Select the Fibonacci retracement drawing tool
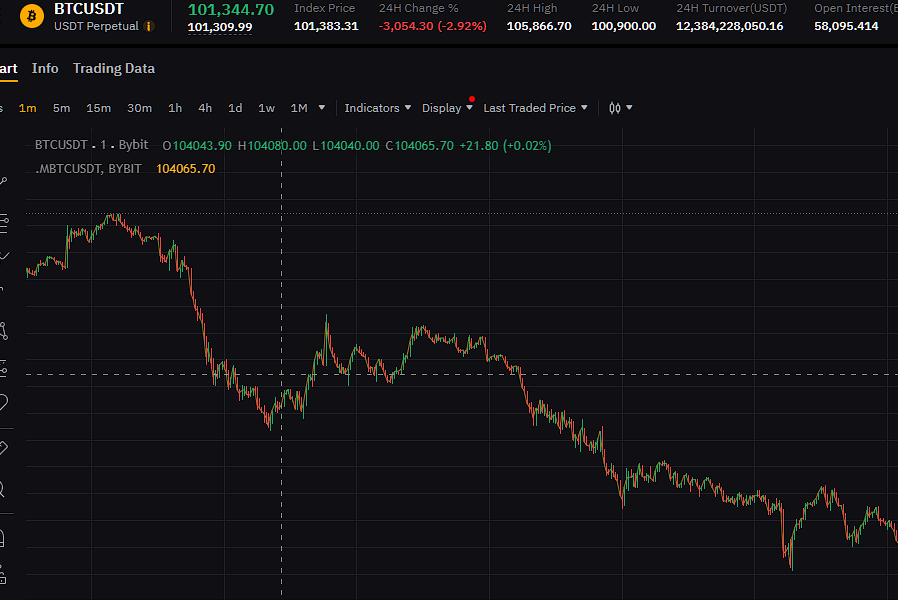 [x=3, y=224]
